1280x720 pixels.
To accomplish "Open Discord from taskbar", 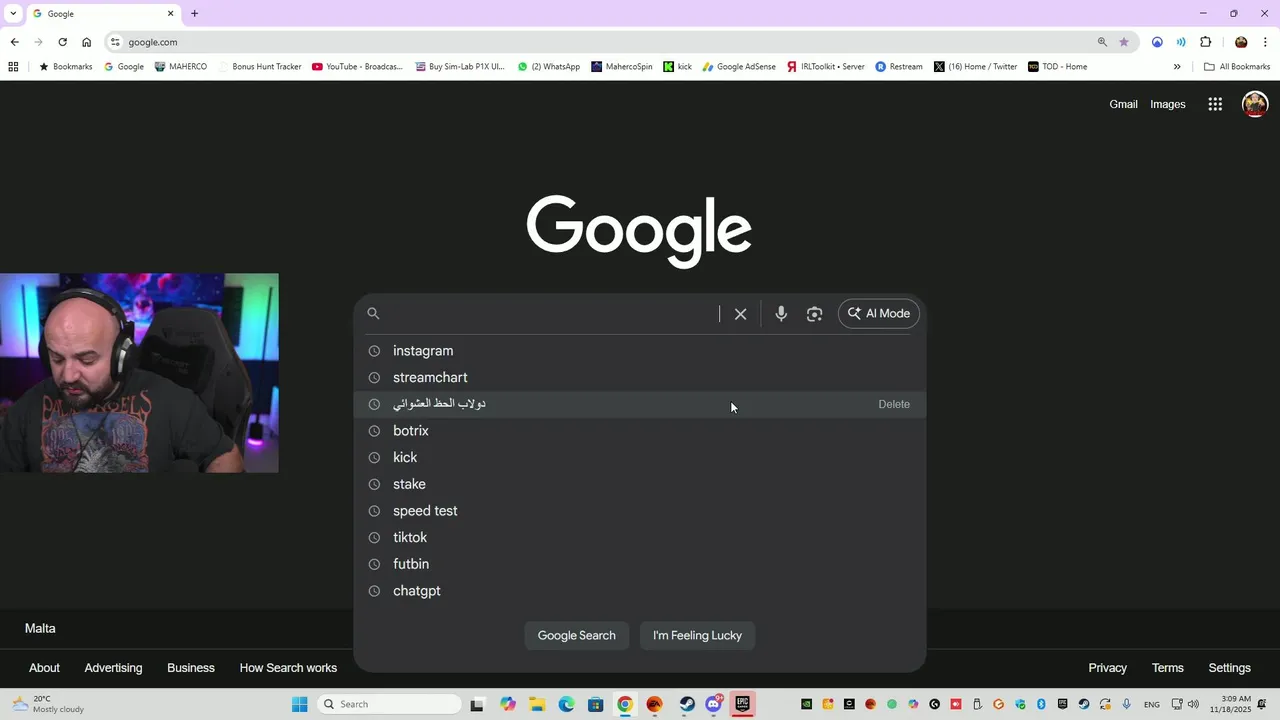I will [x=714, y=704].
